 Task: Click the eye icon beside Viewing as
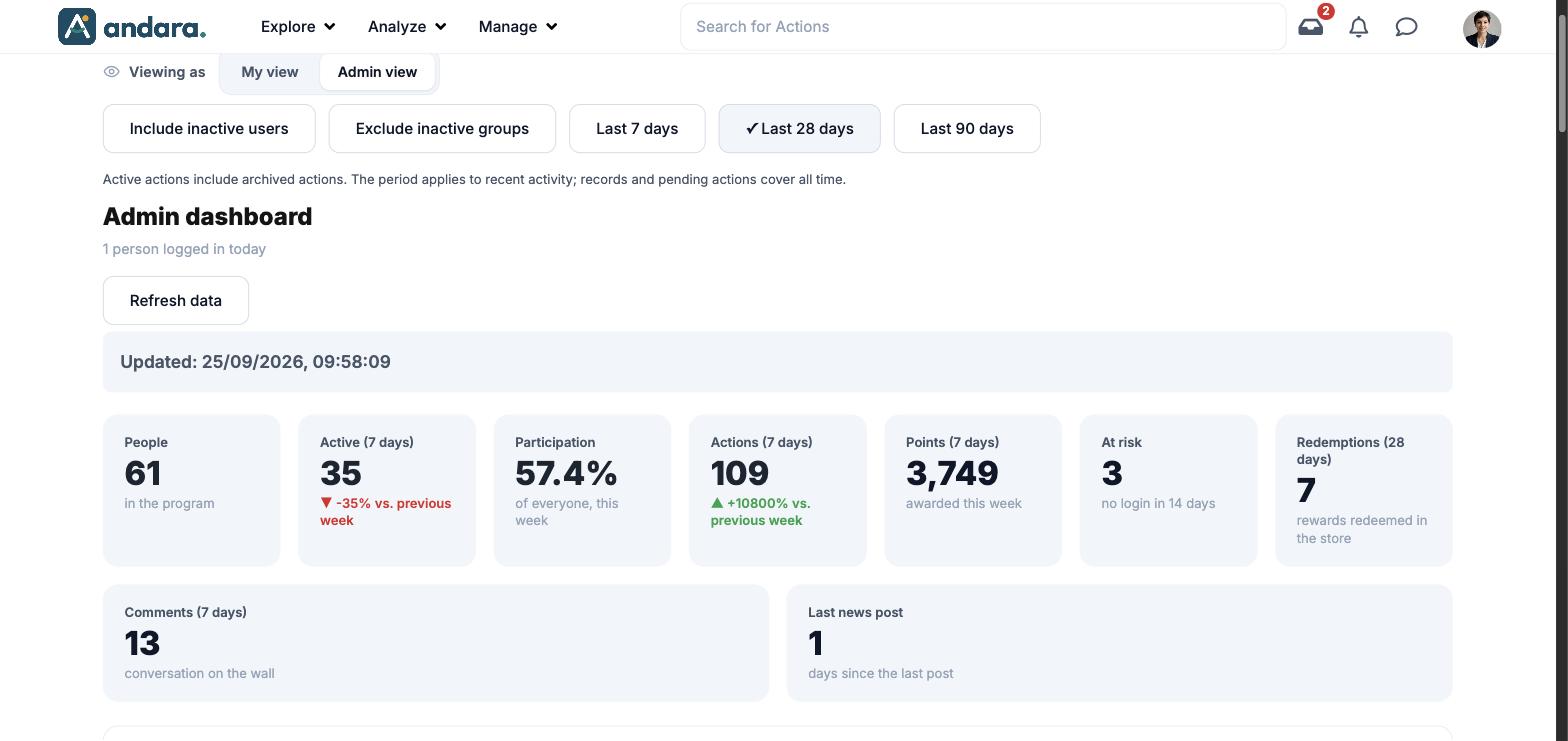(x=111, y=72)
